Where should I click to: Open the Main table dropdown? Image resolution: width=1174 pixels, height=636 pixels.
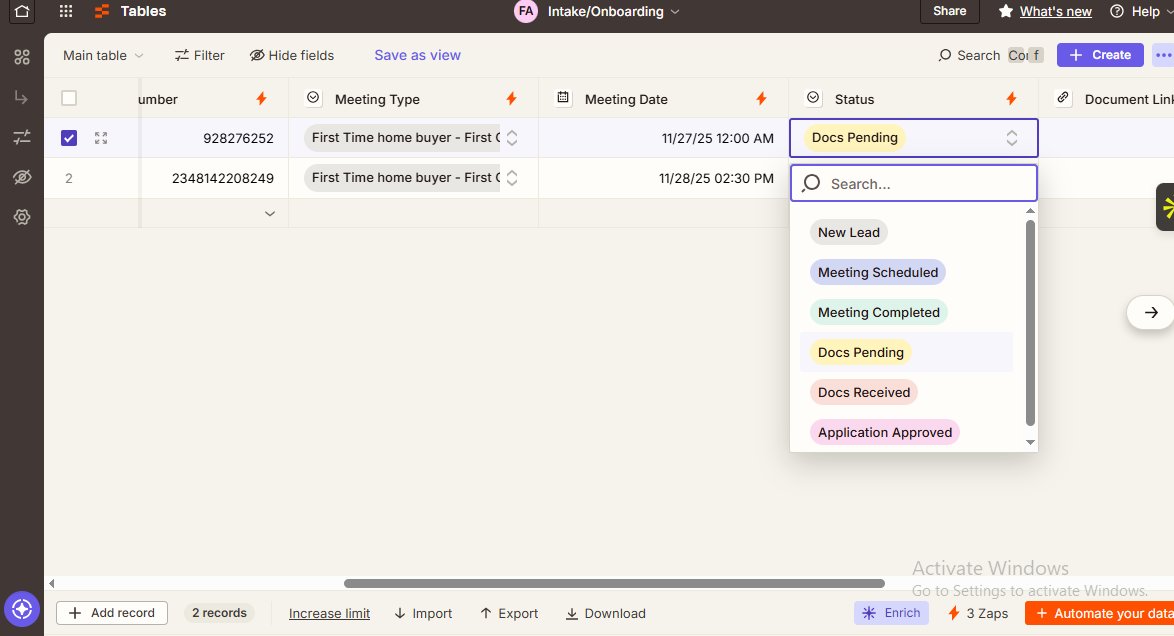(100, 56)
